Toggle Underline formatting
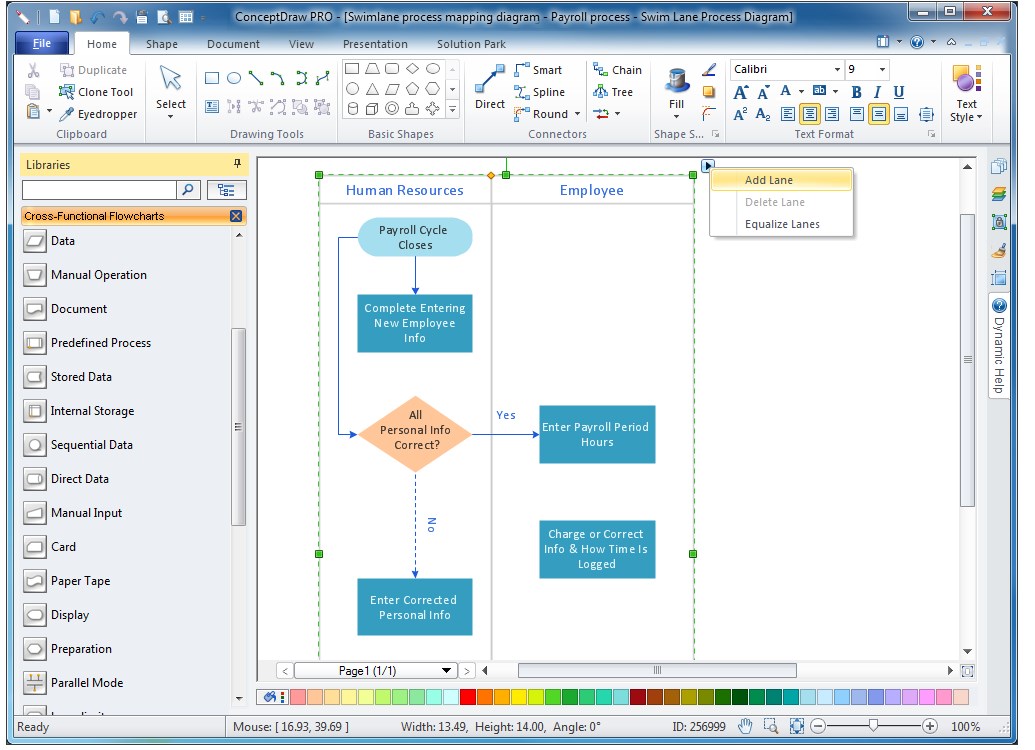The width and height of the screenshot is (1035, 750). coord(898,92)
